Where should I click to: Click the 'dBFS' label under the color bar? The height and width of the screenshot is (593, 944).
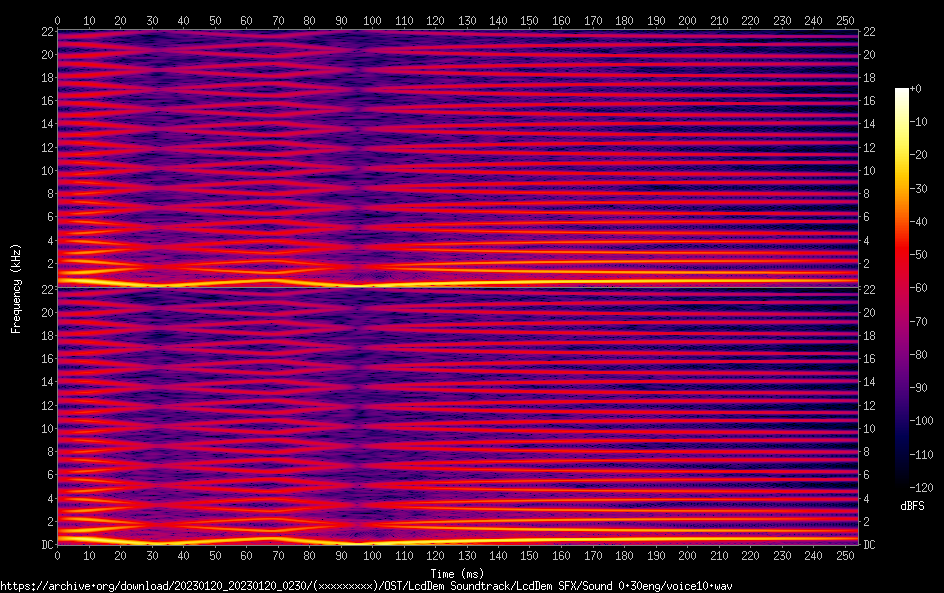912,506
